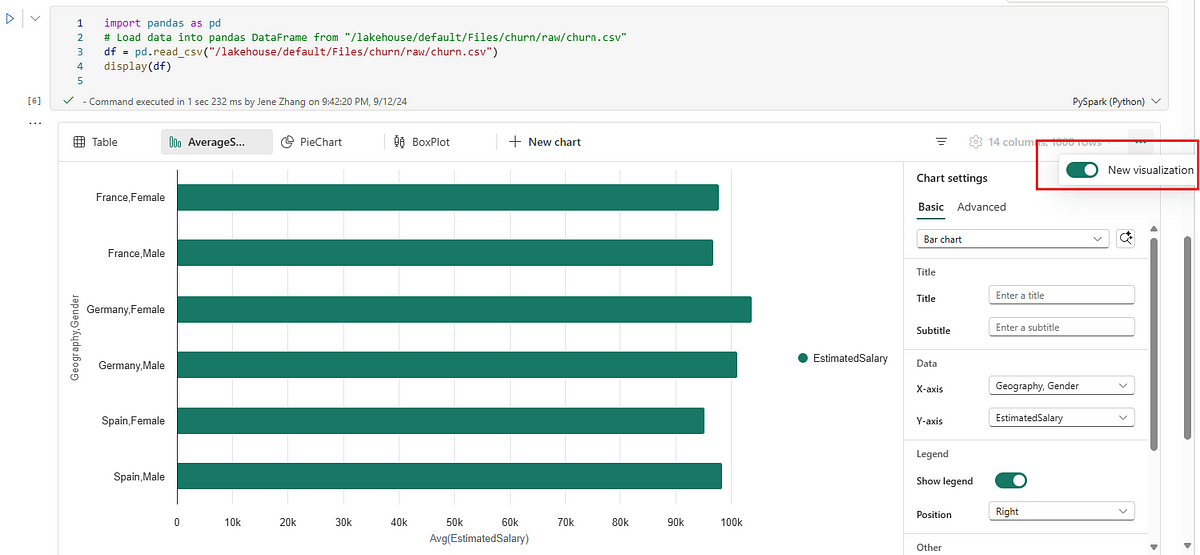Click the filter lines icon in chart toolbar

(941, 142)
